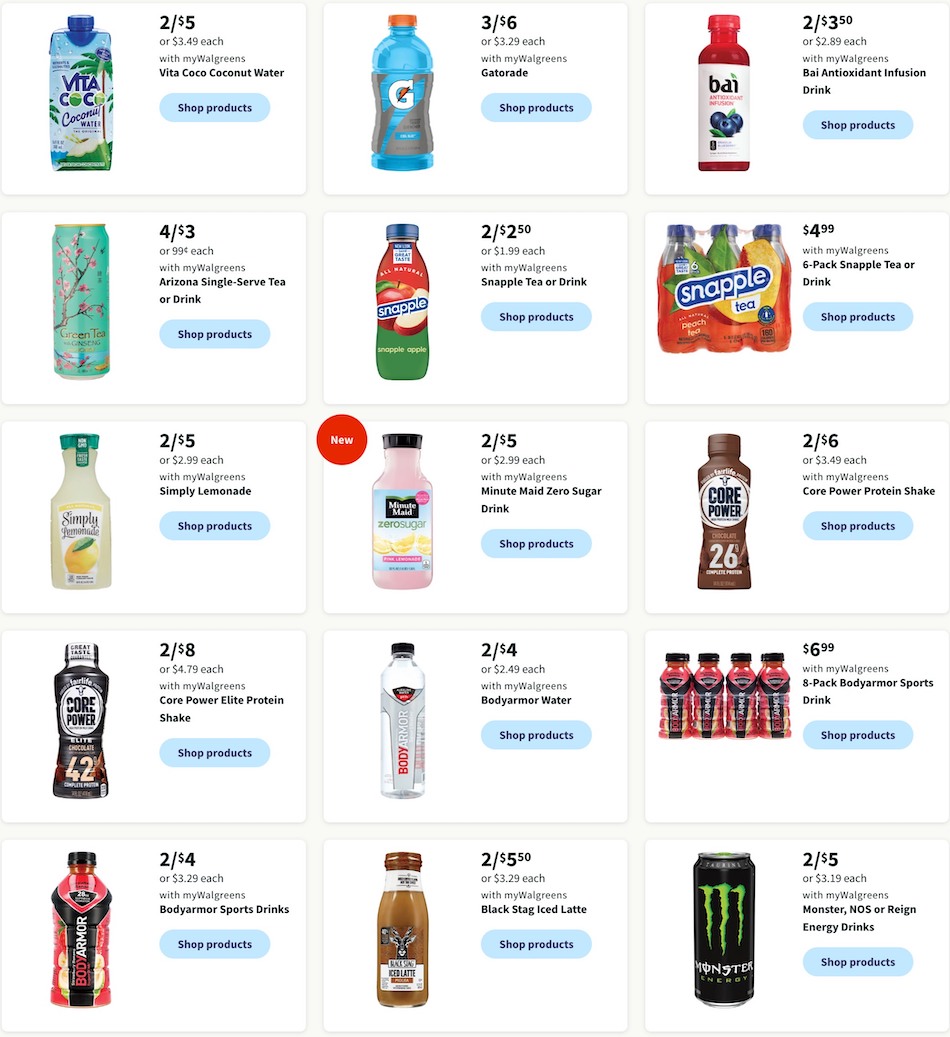This screenshot has height=1037, width=950.
Task: Select the Monster Energy can image
Action: click(725, 930)
